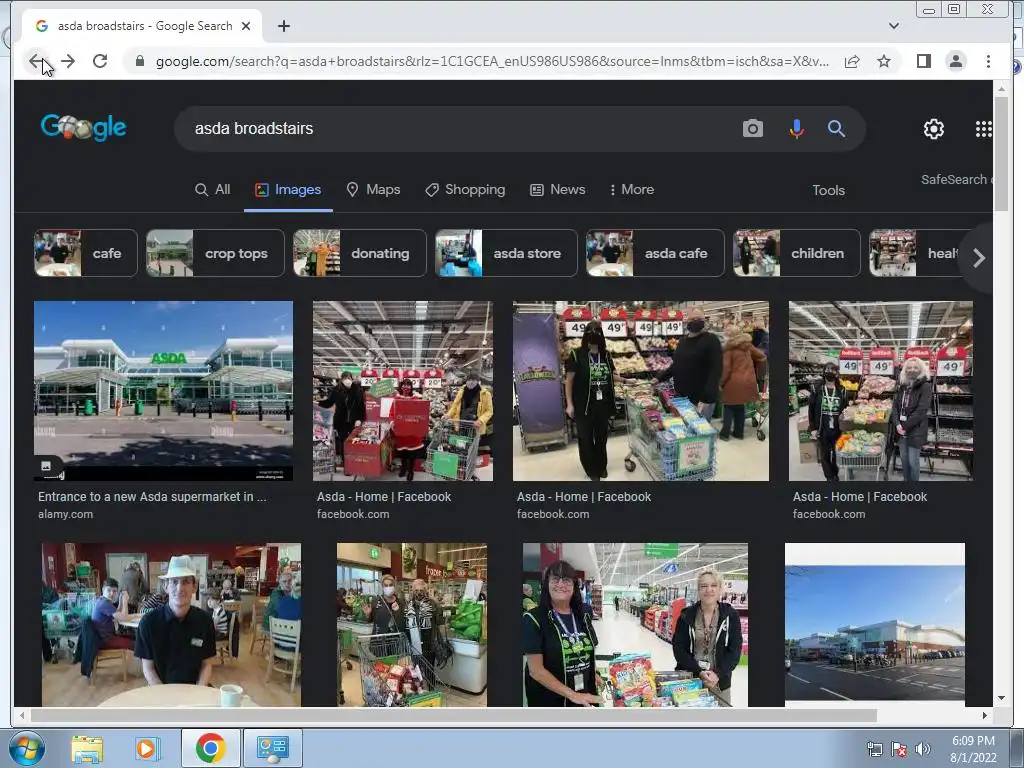Share this page from the address bar

[852, 61]
